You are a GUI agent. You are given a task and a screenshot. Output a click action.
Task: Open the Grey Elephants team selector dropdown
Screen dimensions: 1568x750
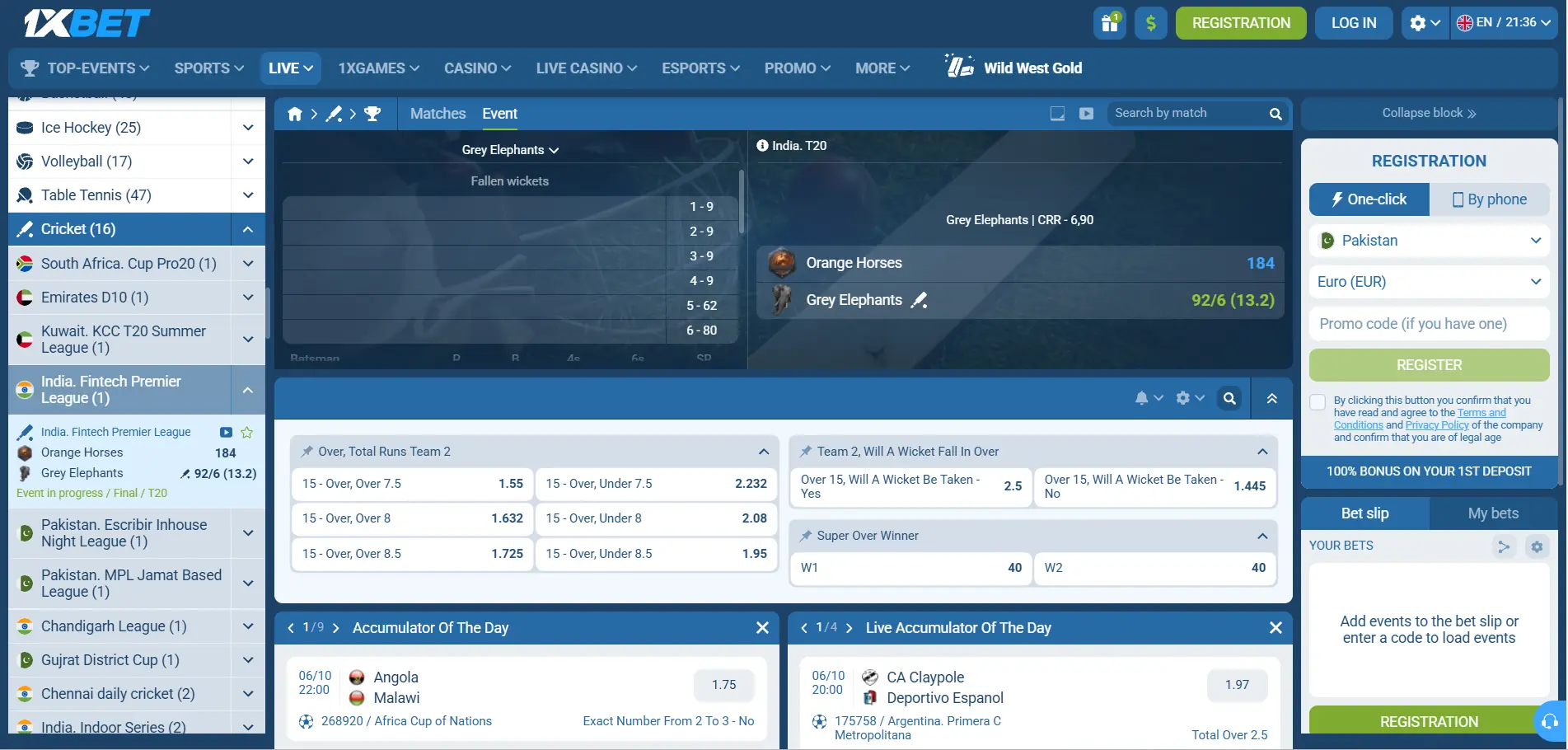tap(510, 150)
